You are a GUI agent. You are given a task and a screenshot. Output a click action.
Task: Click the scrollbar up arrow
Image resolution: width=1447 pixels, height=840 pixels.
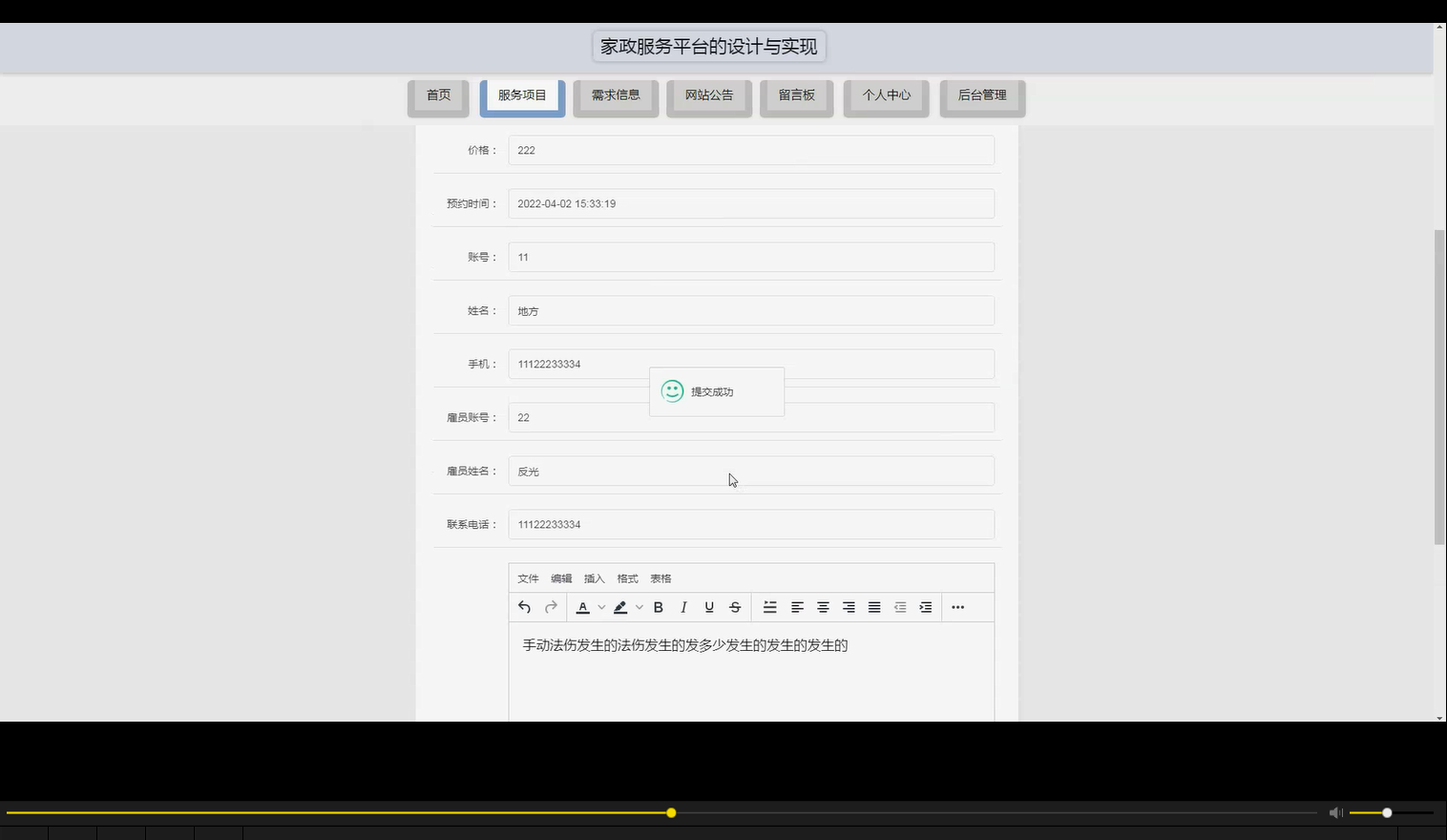coord(1439,28)
